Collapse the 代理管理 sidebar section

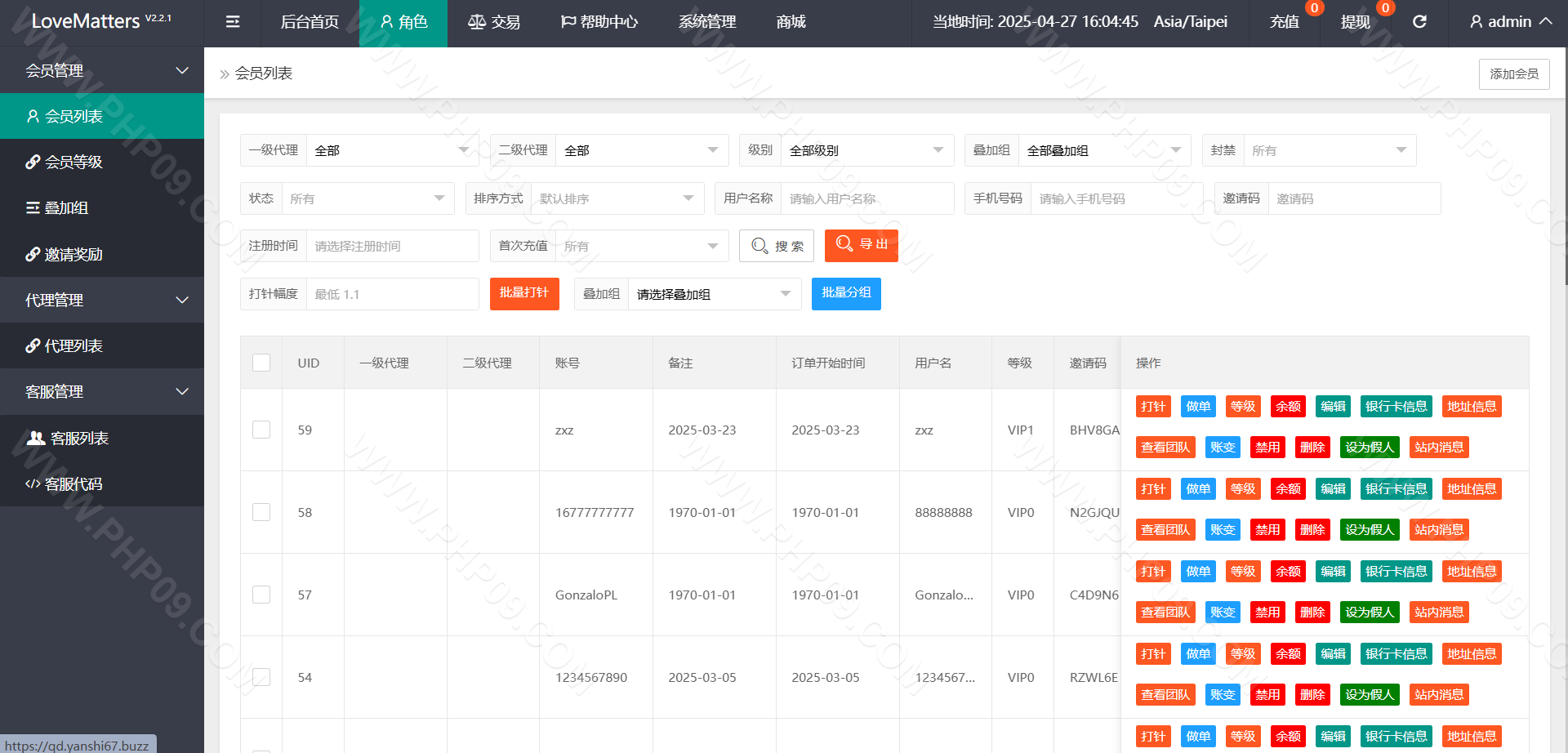coord(102,300)
